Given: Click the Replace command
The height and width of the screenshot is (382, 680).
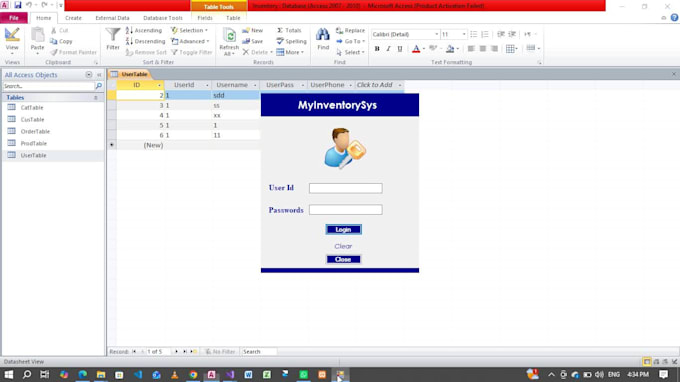Looking at the screenshot, I should (350, 30).
